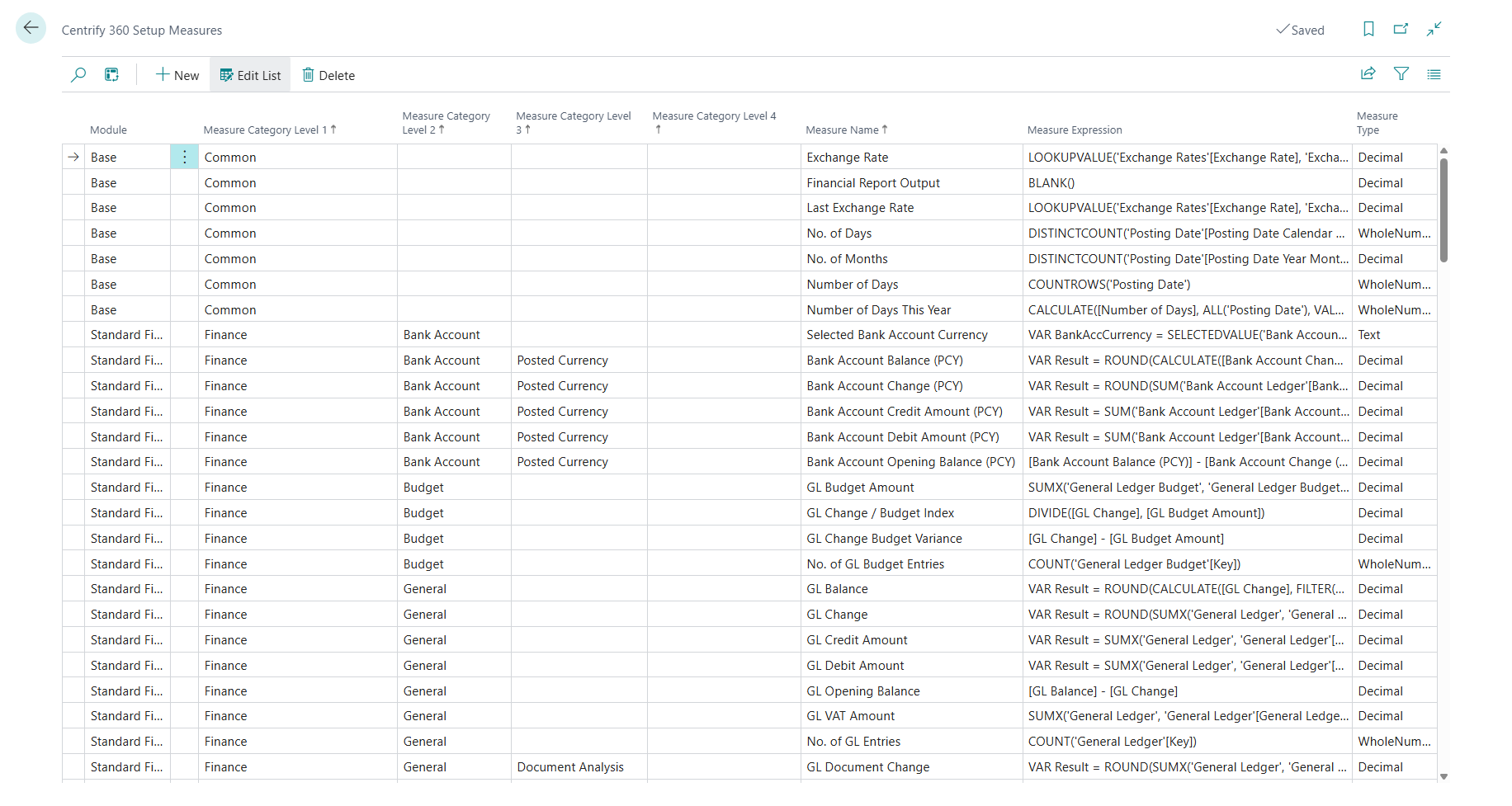Sort by Measure Category Level 4 header
The width and height of the screenshot is (1512, 806).
pyautogui.click(x=714, y=123)
